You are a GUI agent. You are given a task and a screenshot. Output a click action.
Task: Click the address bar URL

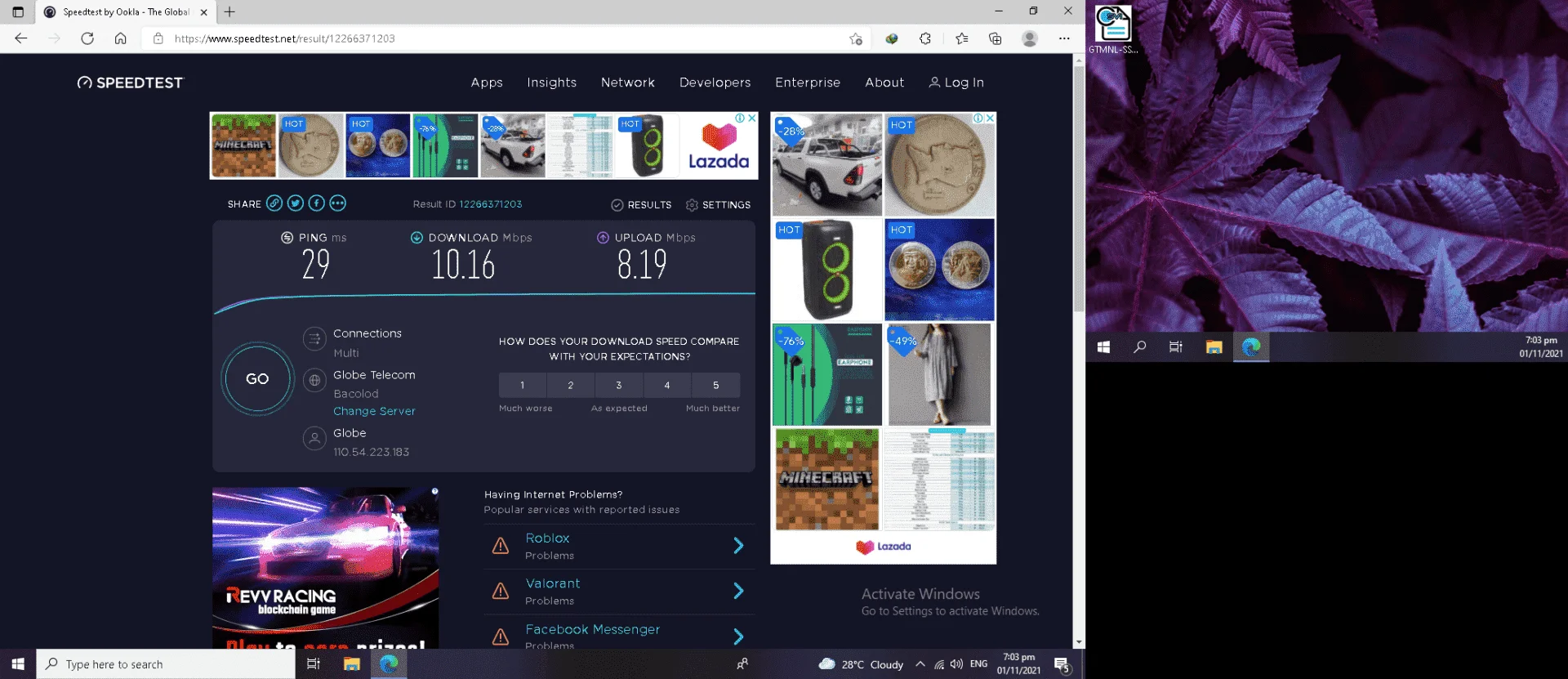284,38
